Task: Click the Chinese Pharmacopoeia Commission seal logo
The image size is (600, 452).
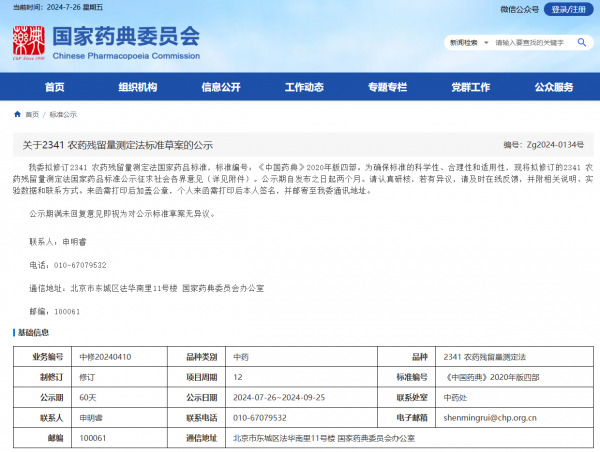Action: pos(27,42)
